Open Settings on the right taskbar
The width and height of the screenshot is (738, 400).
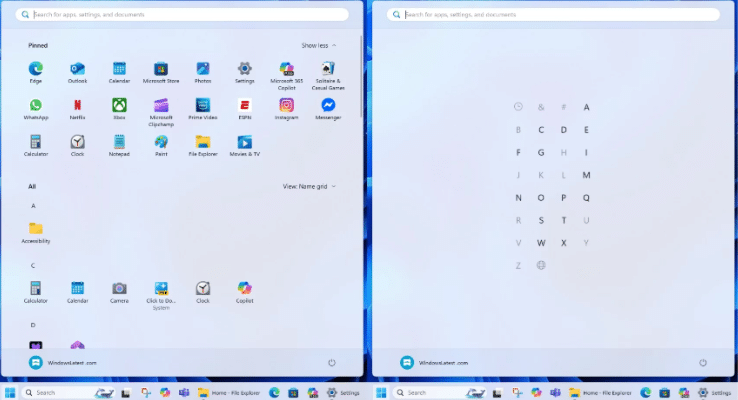coord(714,392)
